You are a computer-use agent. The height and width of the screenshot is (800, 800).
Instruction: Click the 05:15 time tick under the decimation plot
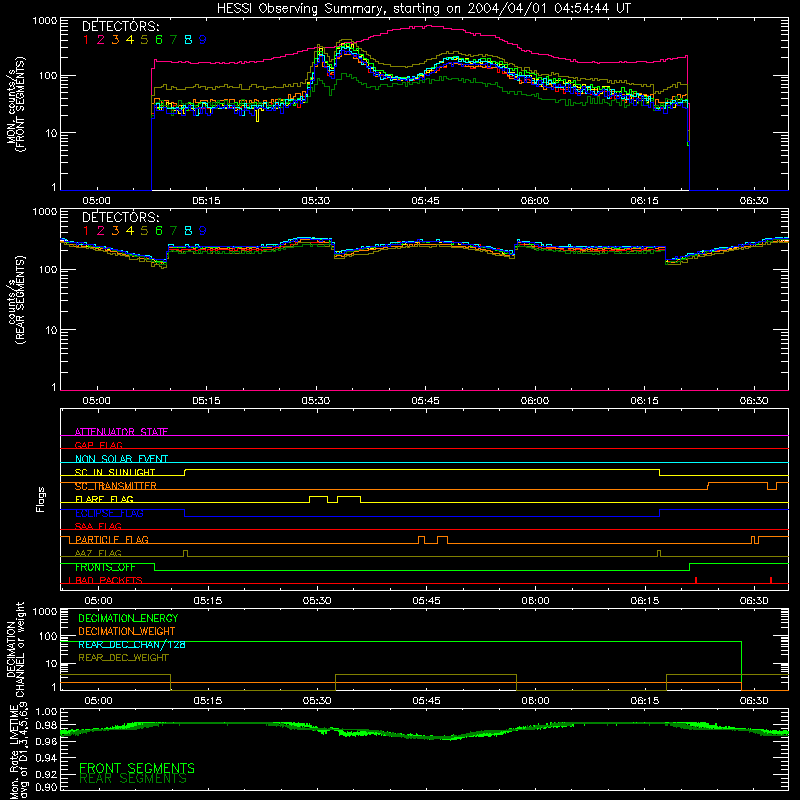point(208,701)
